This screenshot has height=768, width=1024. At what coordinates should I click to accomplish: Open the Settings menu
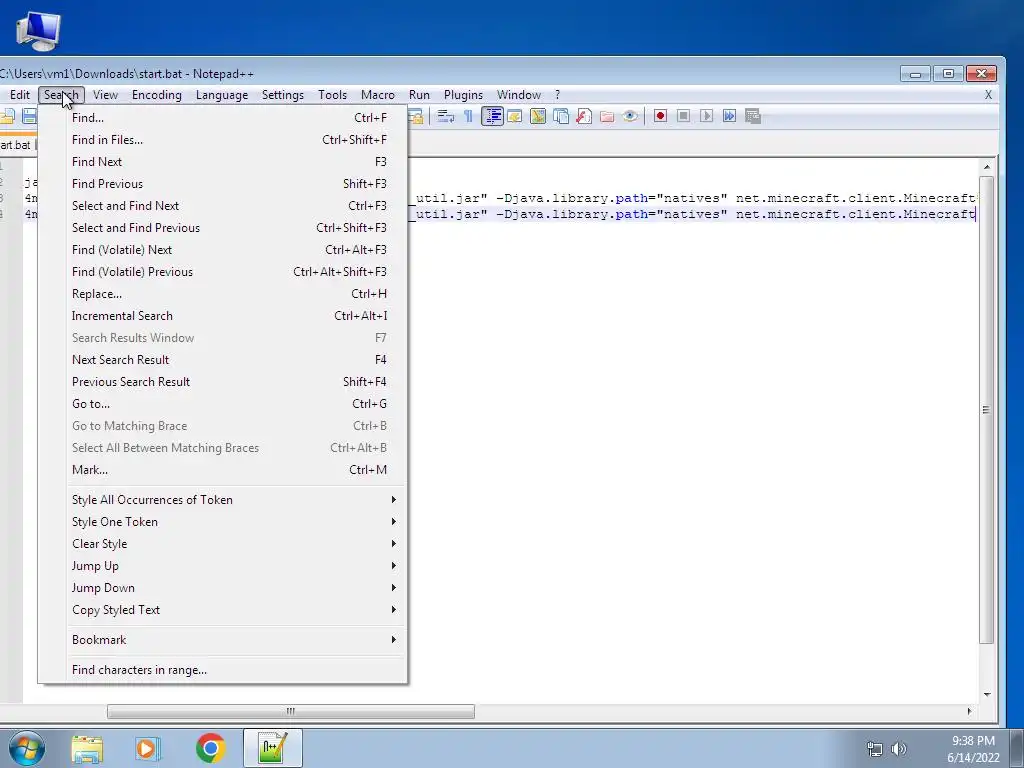tap(283, 95)
